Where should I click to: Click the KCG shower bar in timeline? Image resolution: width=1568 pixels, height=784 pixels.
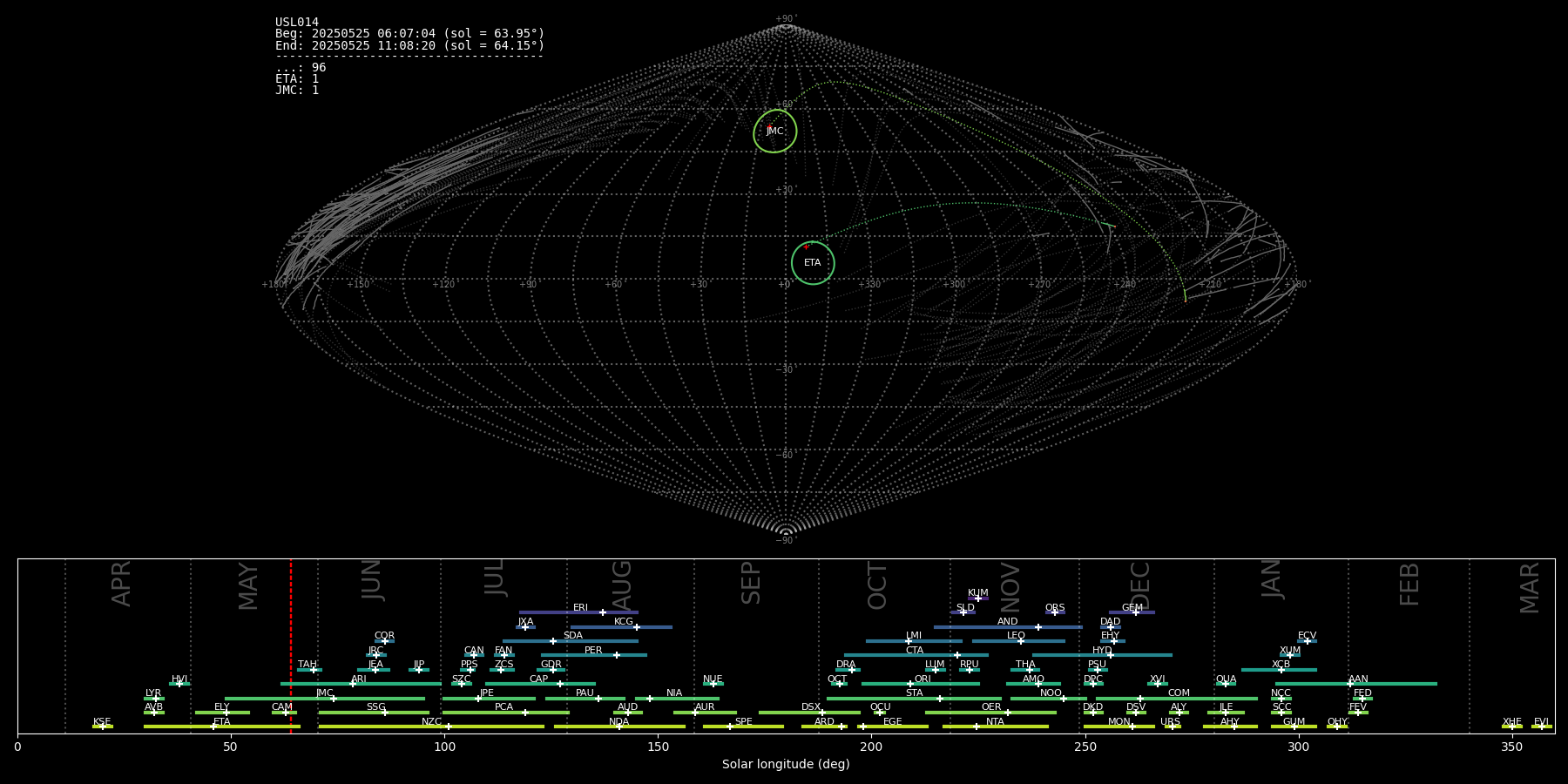coord(621,626)
